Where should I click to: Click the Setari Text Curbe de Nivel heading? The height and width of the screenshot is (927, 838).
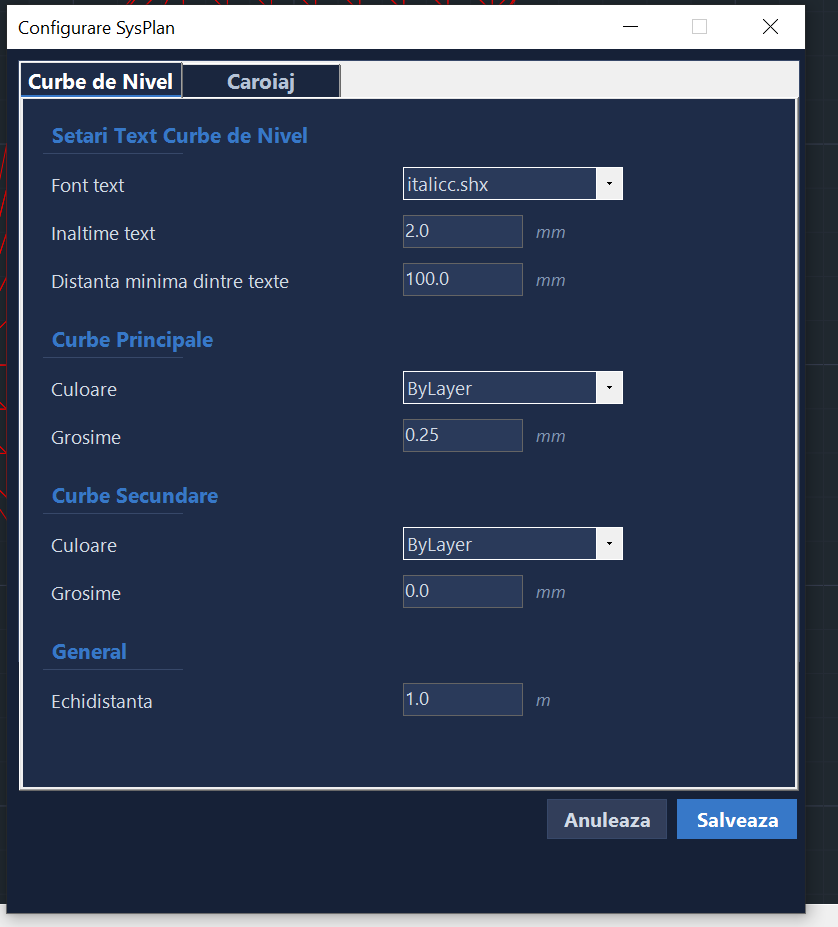tap(180, 136)
